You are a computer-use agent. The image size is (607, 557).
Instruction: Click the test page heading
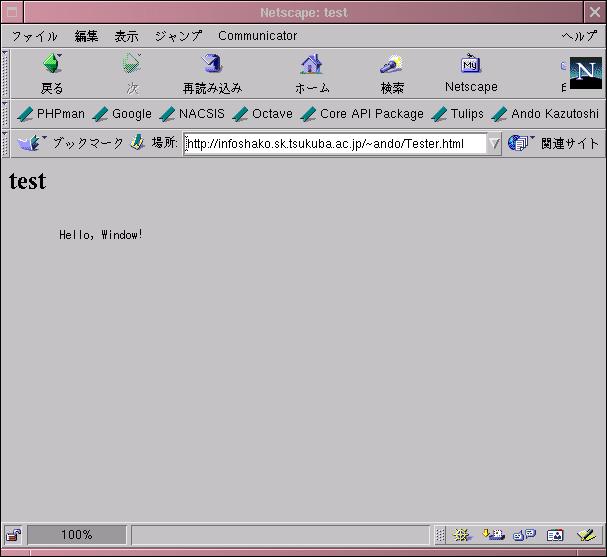[27, 181]
